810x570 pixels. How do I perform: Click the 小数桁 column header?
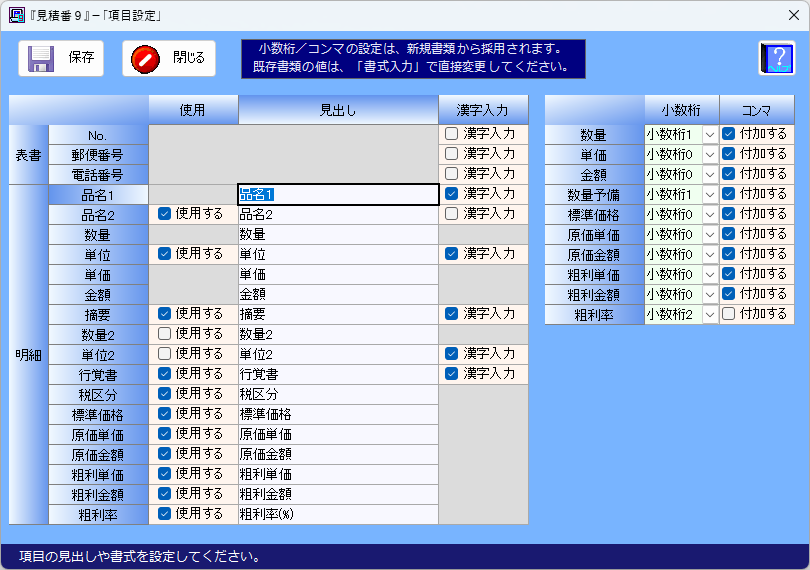click(681, 110)
